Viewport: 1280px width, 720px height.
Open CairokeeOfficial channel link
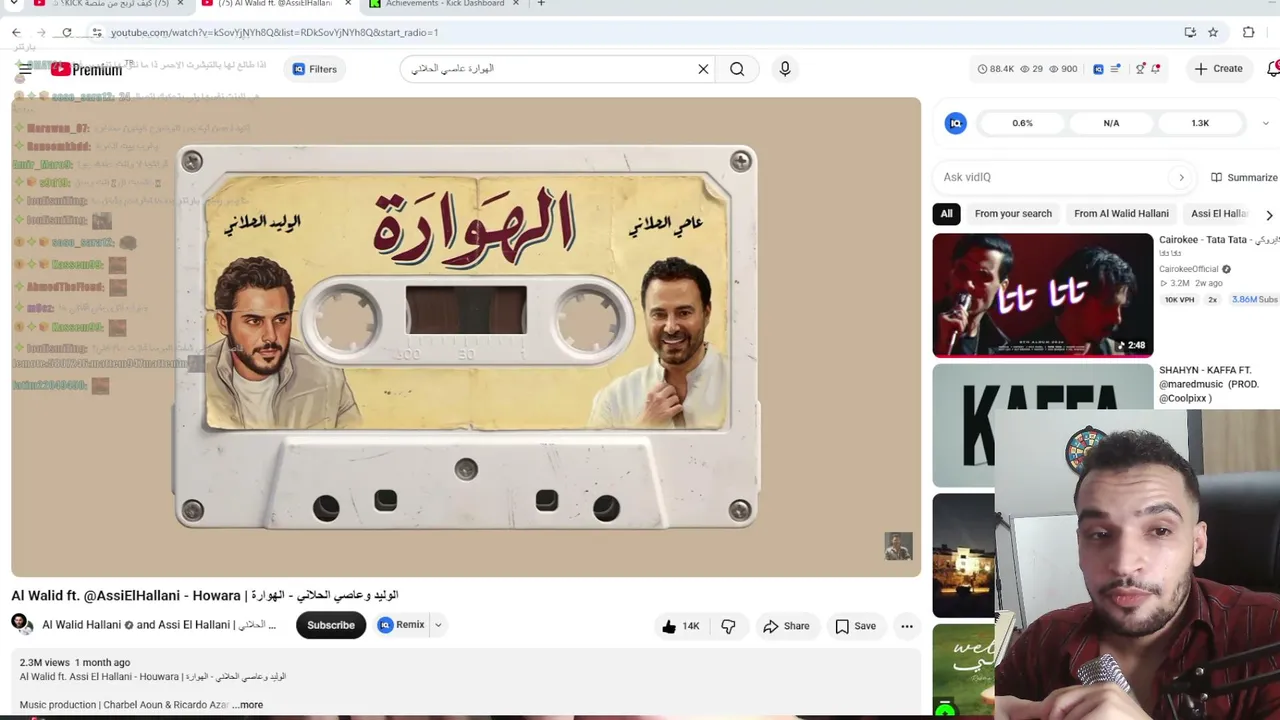[1189, 269]
